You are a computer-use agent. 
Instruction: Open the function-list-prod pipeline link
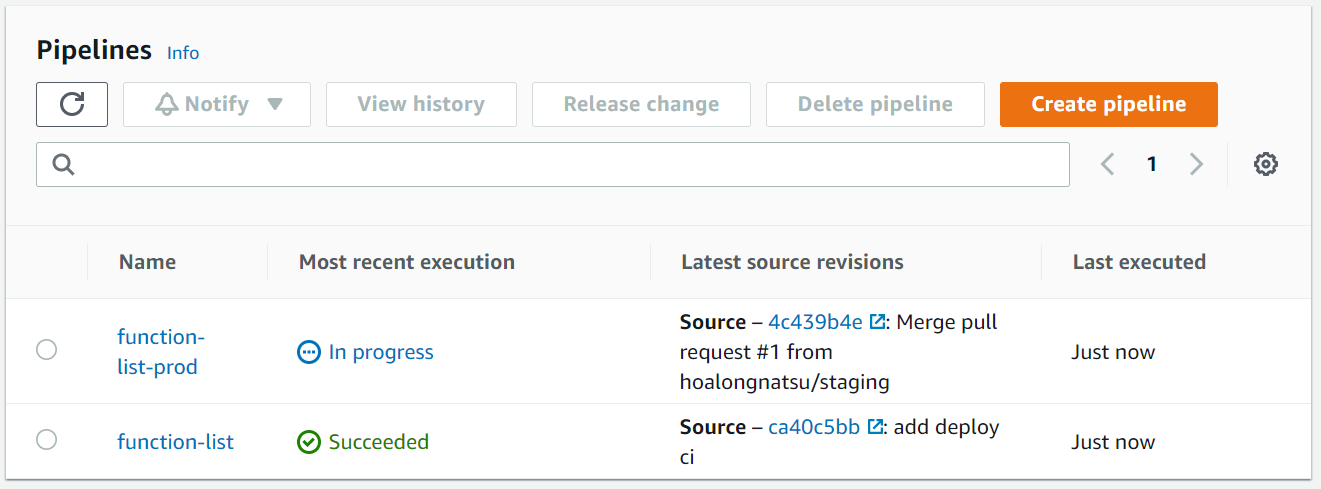157,351
